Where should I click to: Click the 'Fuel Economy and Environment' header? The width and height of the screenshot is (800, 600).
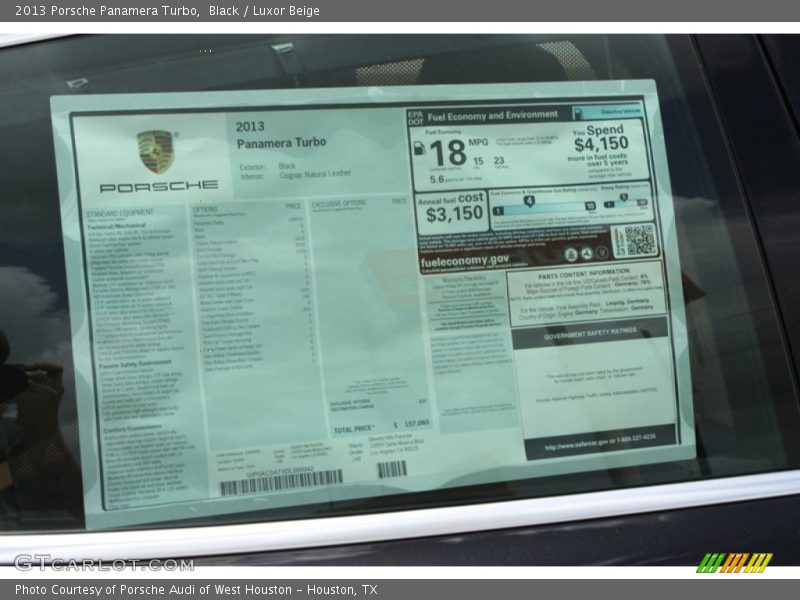point(492,116)
